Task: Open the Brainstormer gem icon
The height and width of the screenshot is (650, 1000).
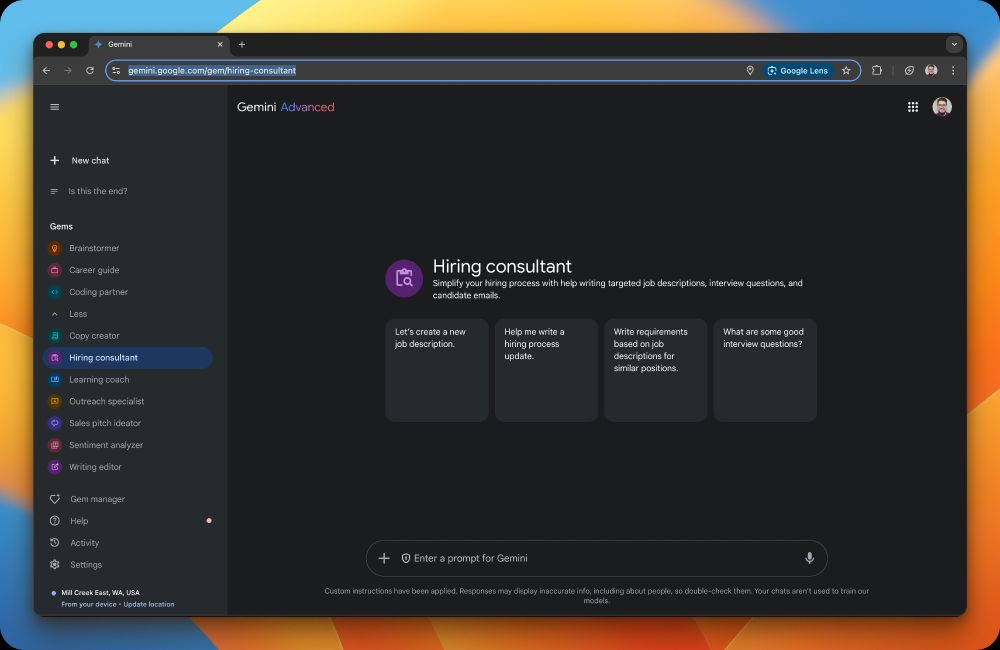Action: click(x=55, y=248)
